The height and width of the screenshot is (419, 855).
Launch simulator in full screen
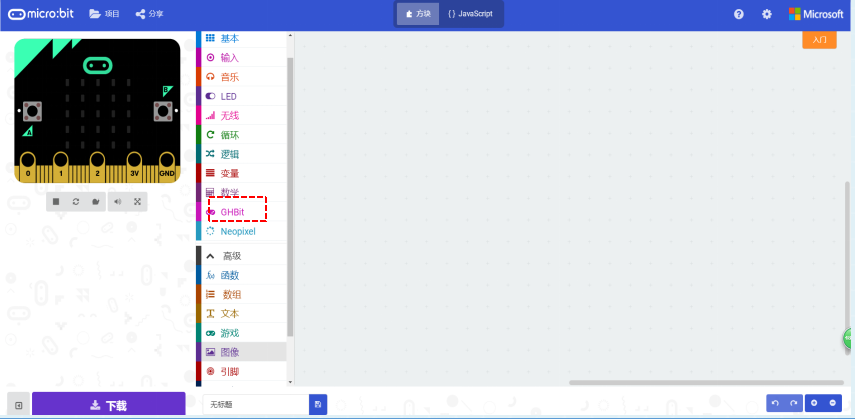coord(137,202)
